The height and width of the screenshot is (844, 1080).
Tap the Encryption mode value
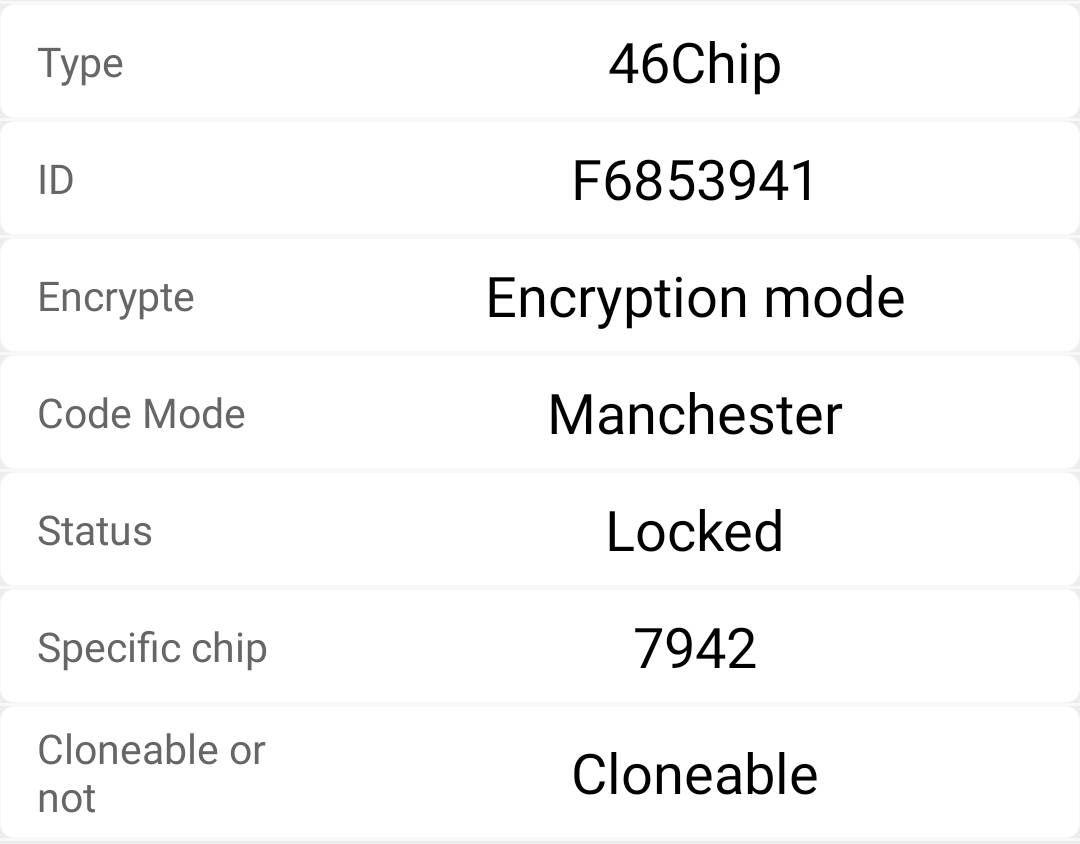(x=695, y=299)
